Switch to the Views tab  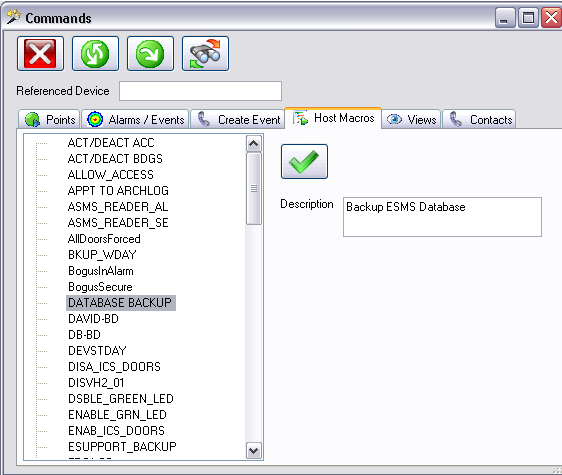point(411,119)
